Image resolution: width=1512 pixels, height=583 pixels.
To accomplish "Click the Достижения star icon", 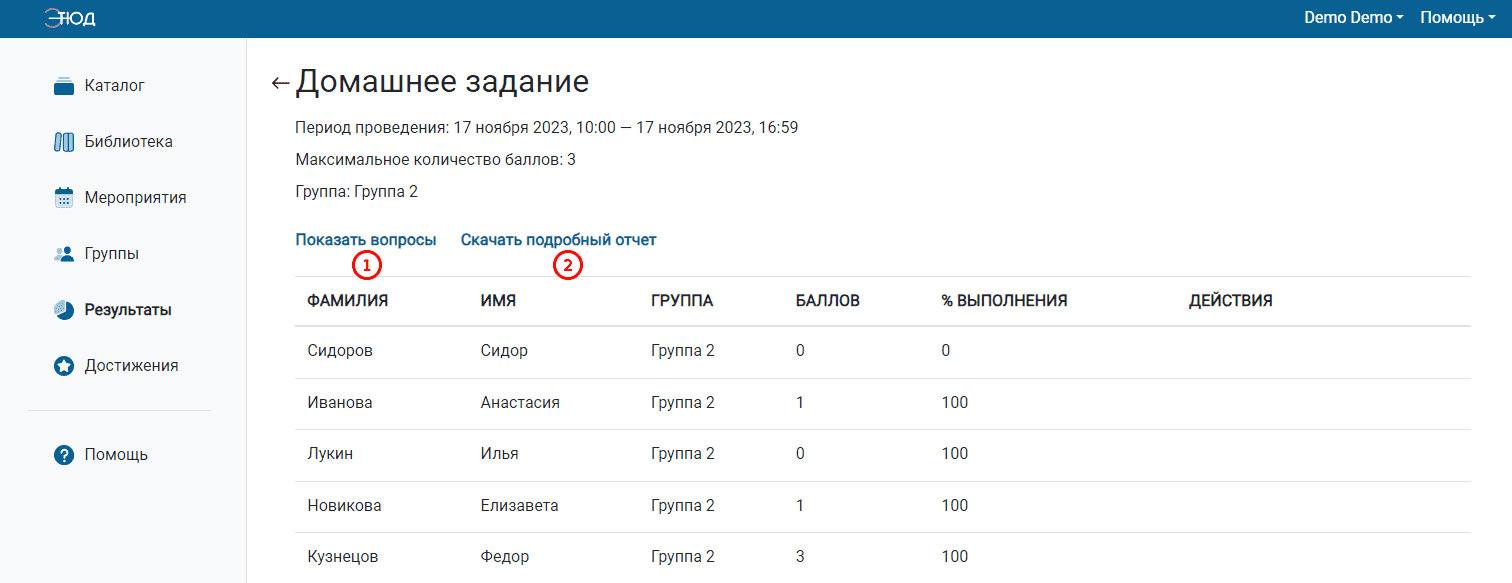I will (x=64, y=366).
